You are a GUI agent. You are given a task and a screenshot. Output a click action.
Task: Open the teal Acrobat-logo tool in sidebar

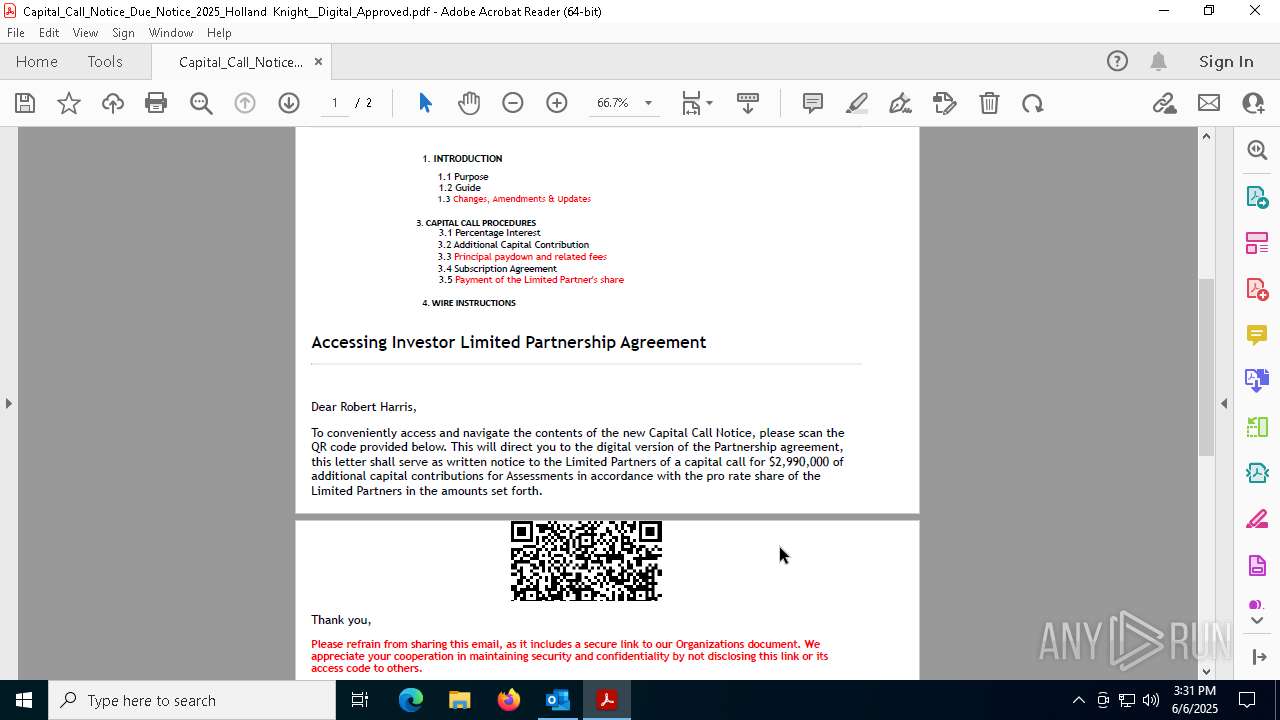click(1257, 473)
